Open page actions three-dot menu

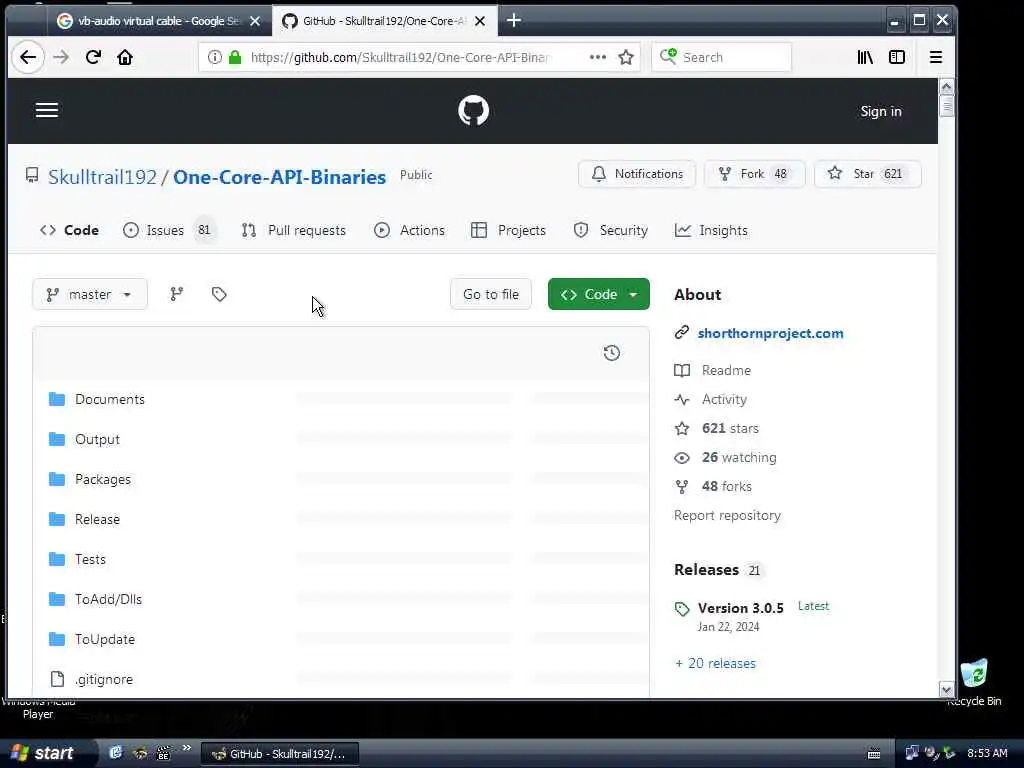(x=598, y=57)
